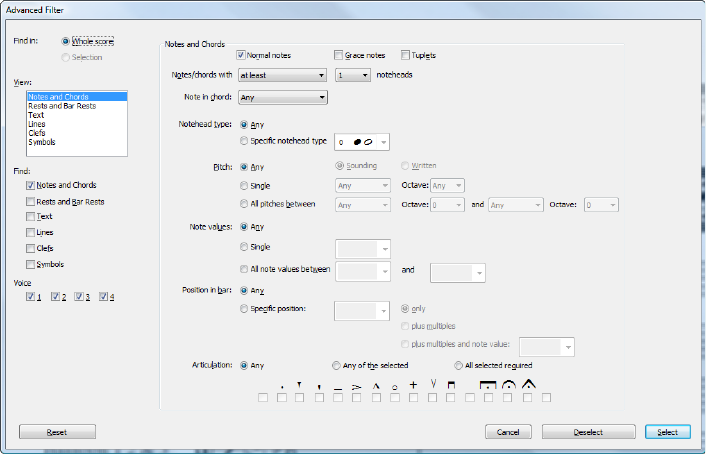Select the accent articulation symbol
Screen dimensions: 706x454
point(357,387)
